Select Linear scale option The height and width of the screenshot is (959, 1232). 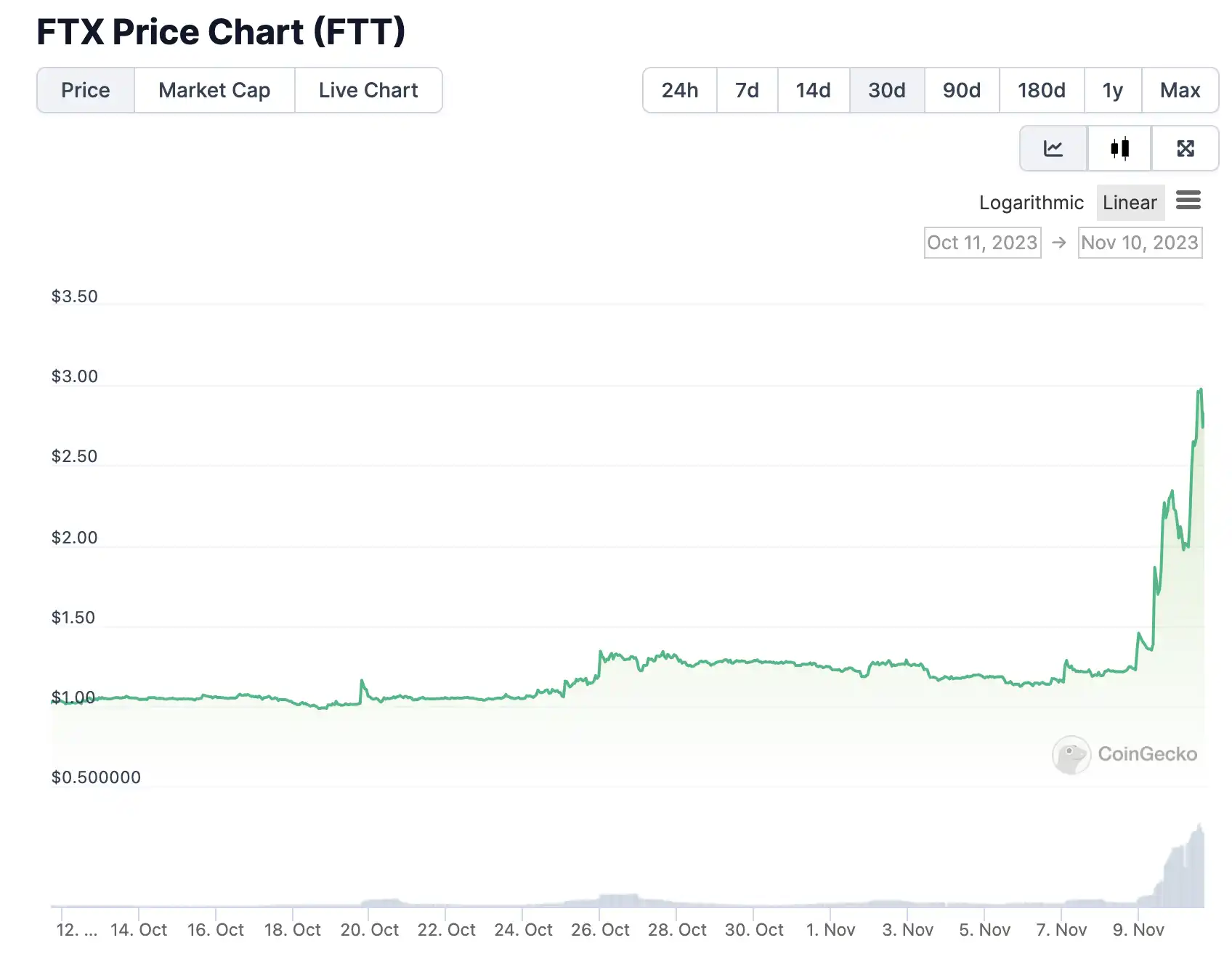pyautogui.click(x=1130, y=203)
